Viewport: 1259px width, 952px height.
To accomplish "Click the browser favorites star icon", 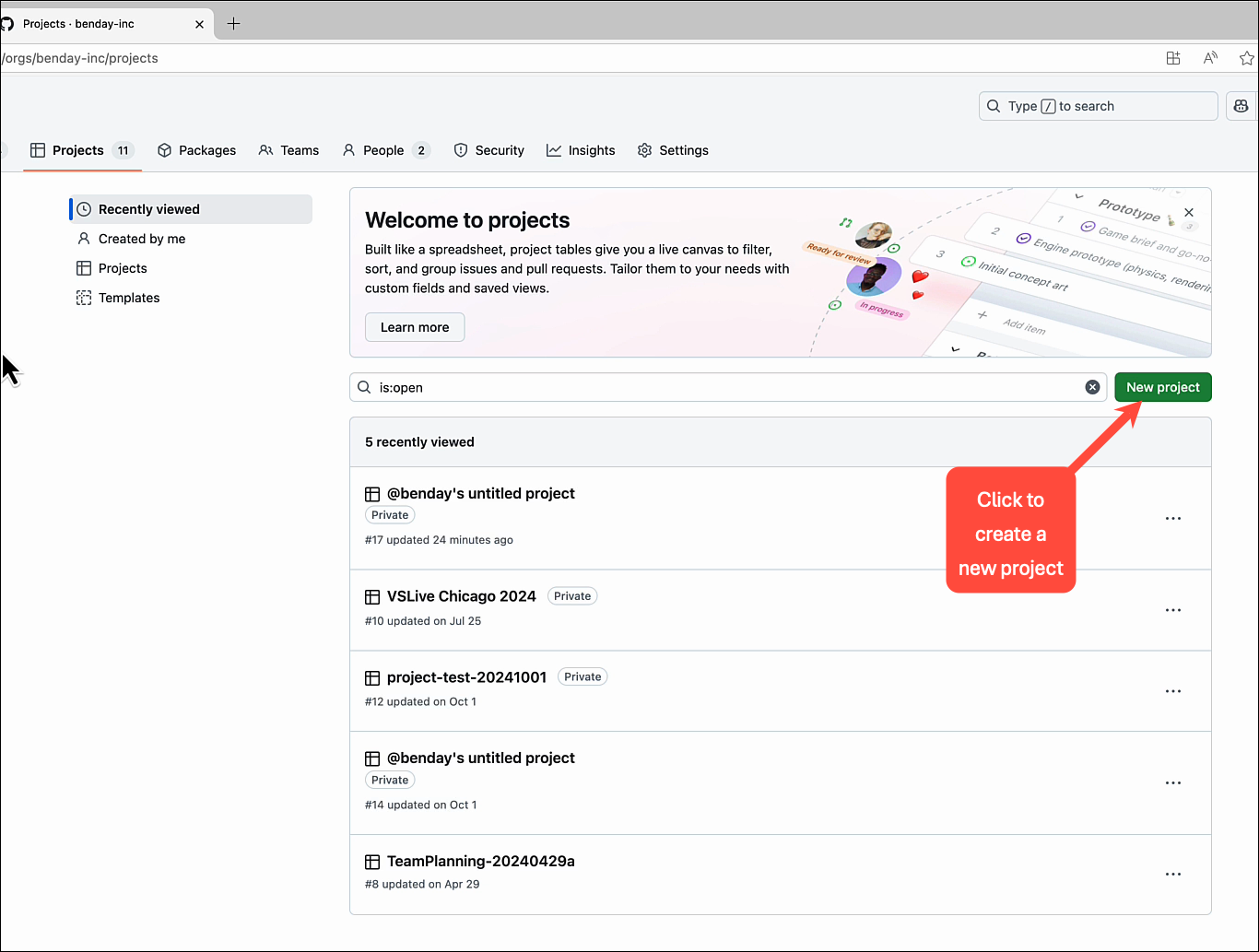I will (1246, 58).
